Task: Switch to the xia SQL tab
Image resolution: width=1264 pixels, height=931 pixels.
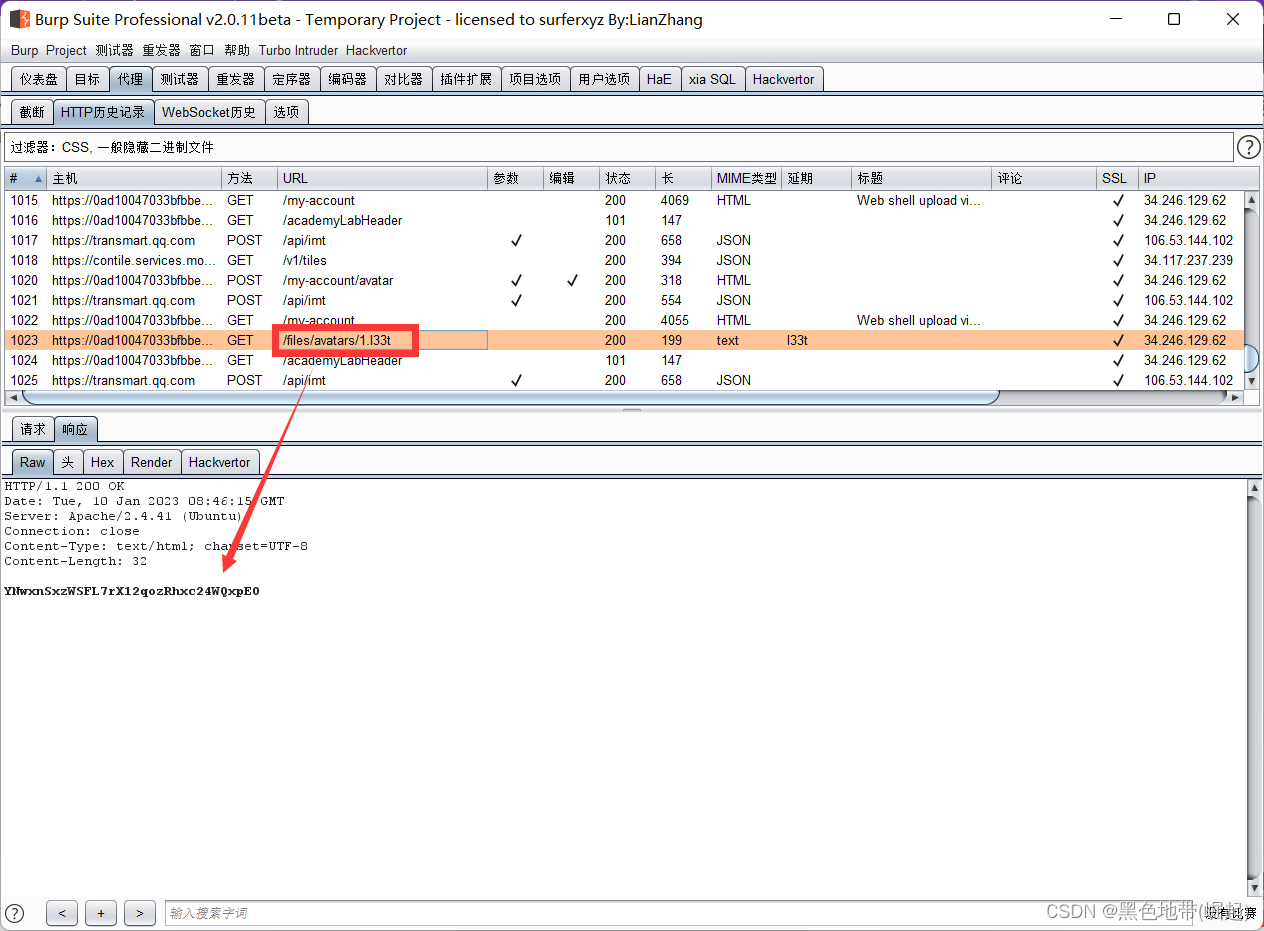Action: [x=712, y=79]
